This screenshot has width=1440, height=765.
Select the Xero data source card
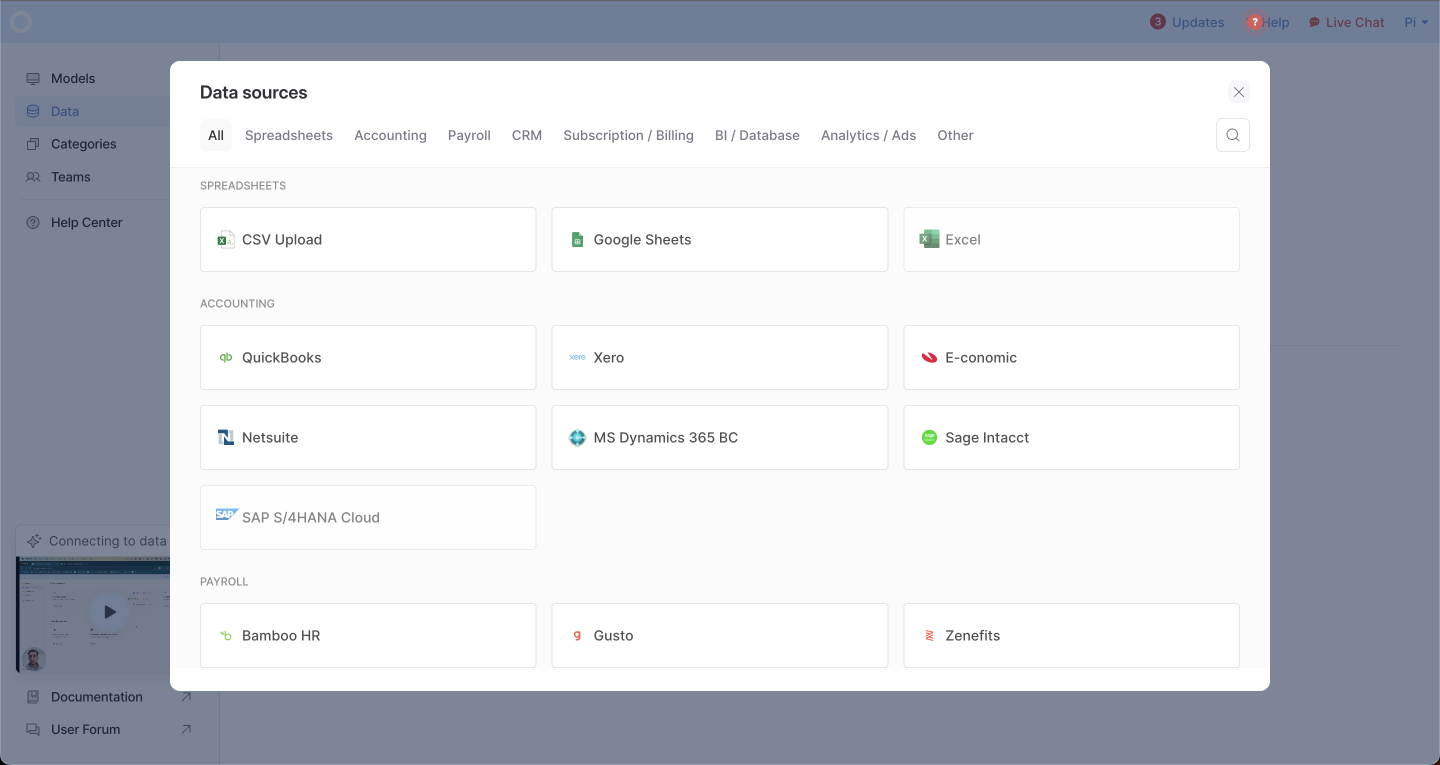click(x=720, y=357)
